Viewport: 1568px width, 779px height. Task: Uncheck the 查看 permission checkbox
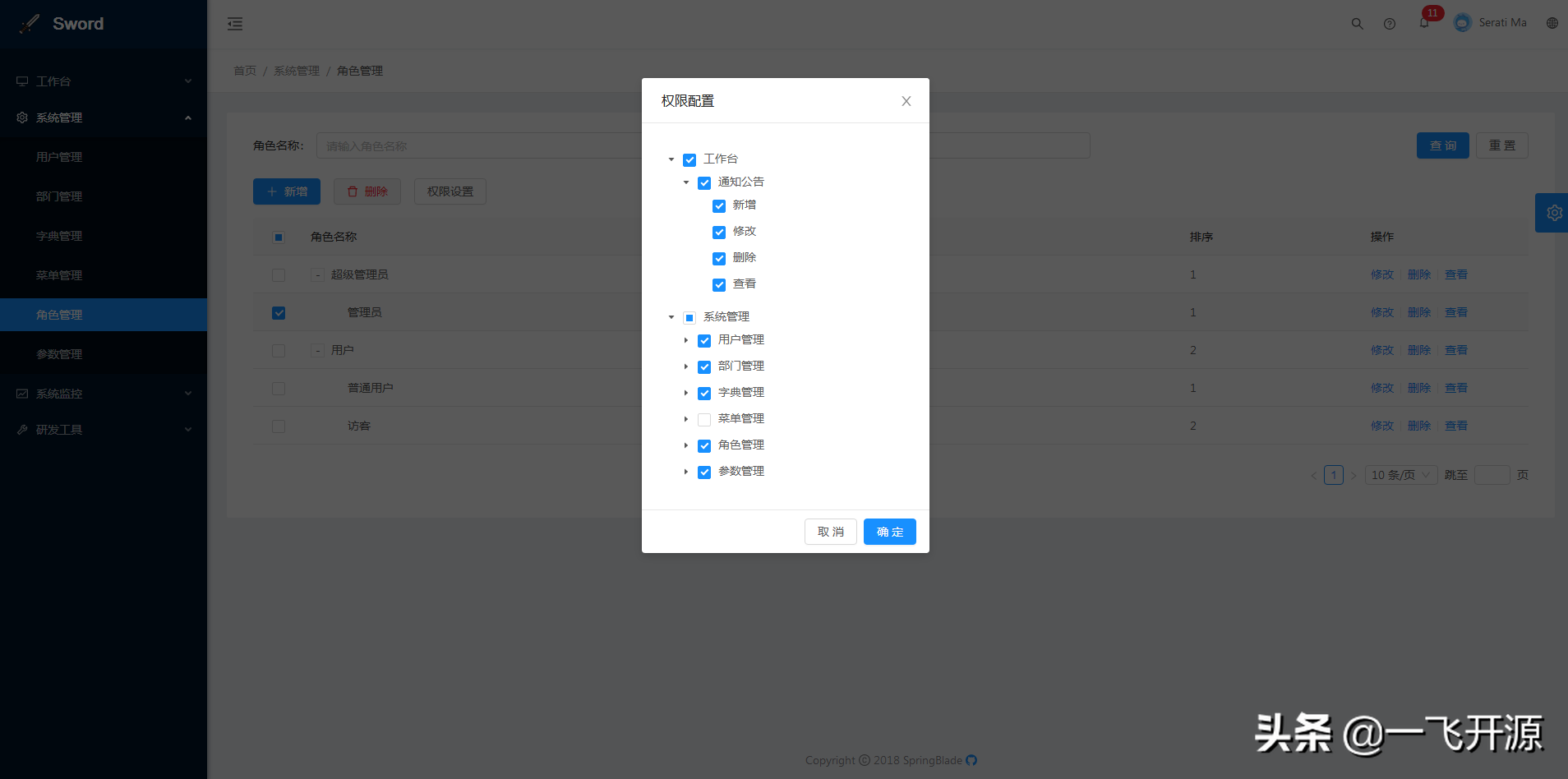click(719, 284)
